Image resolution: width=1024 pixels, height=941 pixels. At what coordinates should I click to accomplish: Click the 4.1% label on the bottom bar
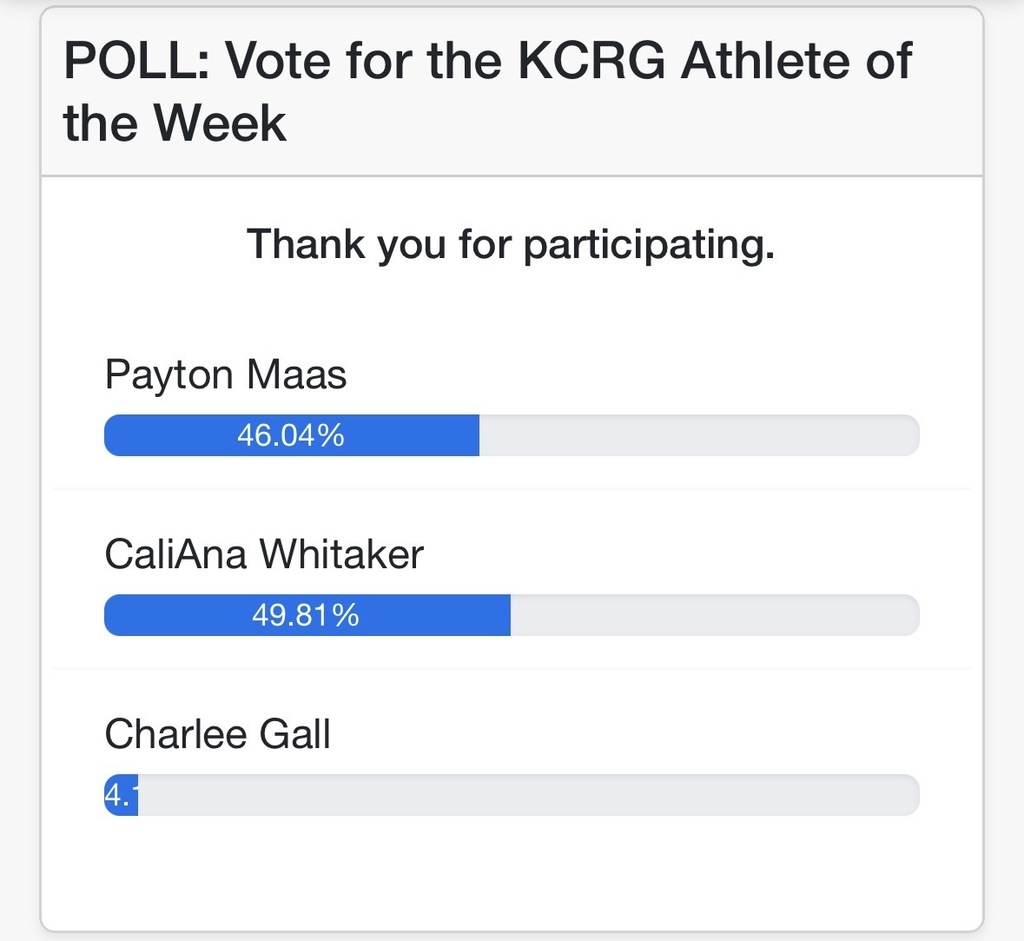(x=120, y=795)
